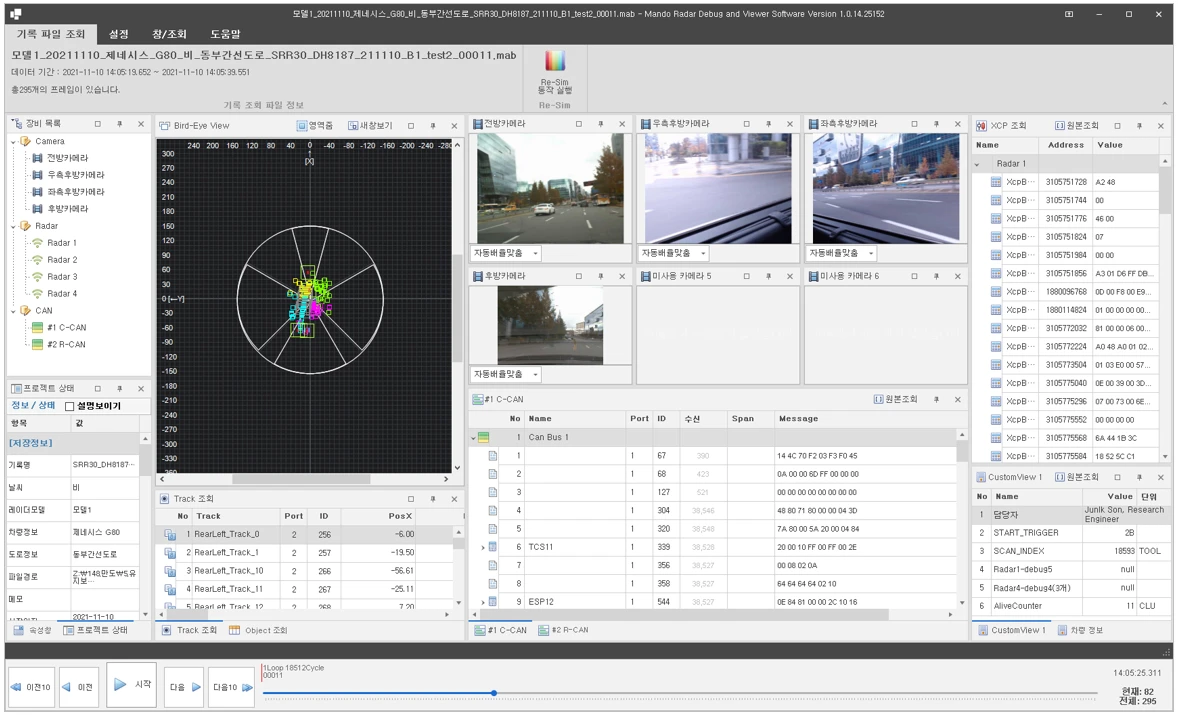Enable the 설명보이기 checkbox

[70, 406]
